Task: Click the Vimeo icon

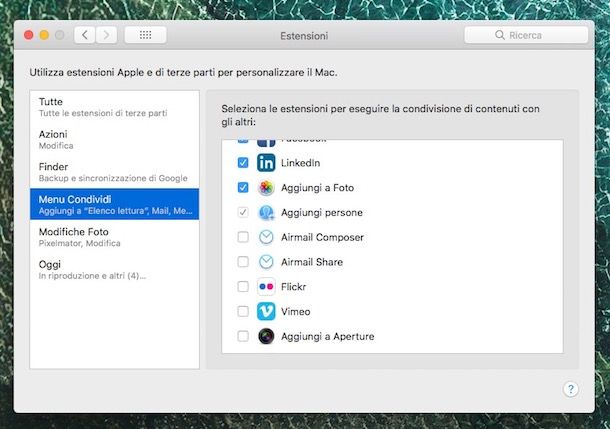Action: click(266, 312)
